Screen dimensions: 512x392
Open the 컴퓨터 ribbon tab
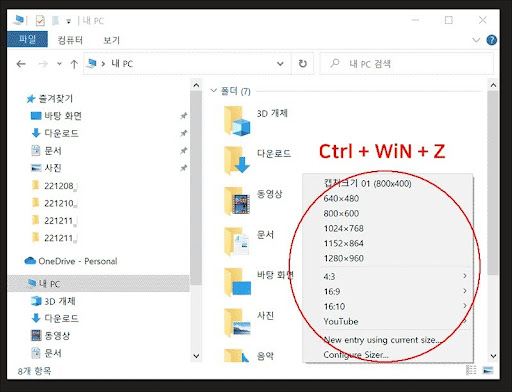coord(70,40)
